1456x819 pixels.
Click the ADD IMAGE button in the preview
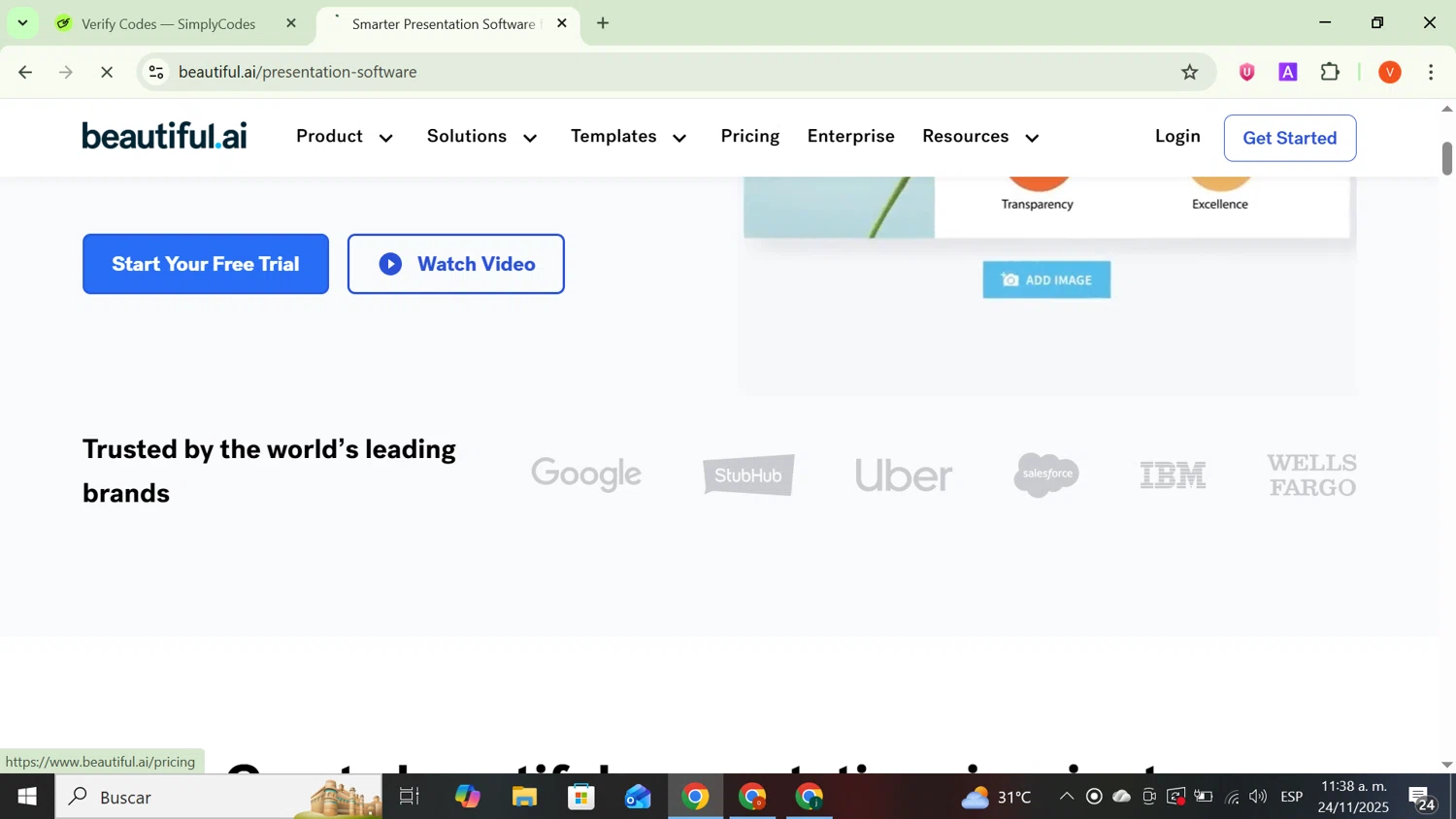click(1046, 279)
